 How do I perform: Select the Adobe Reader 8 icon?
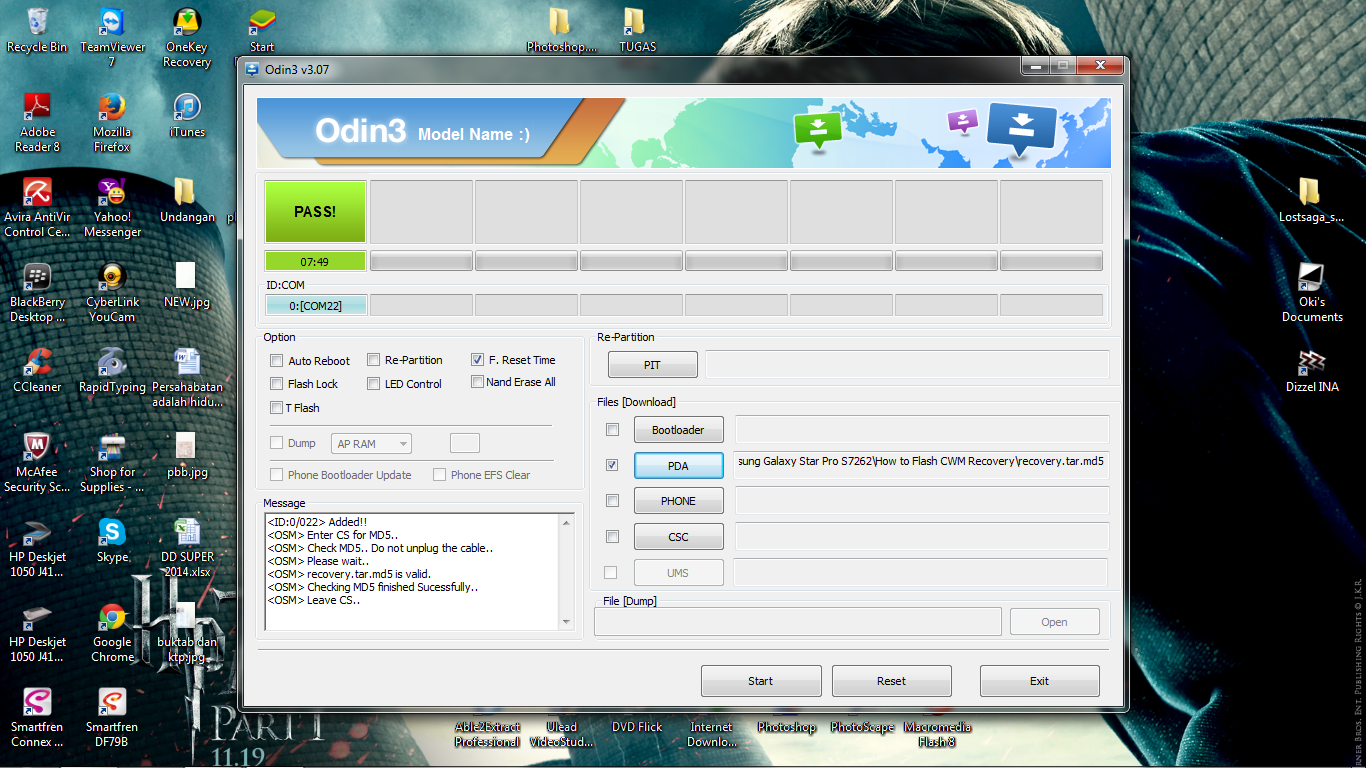[x=37, y=122]
